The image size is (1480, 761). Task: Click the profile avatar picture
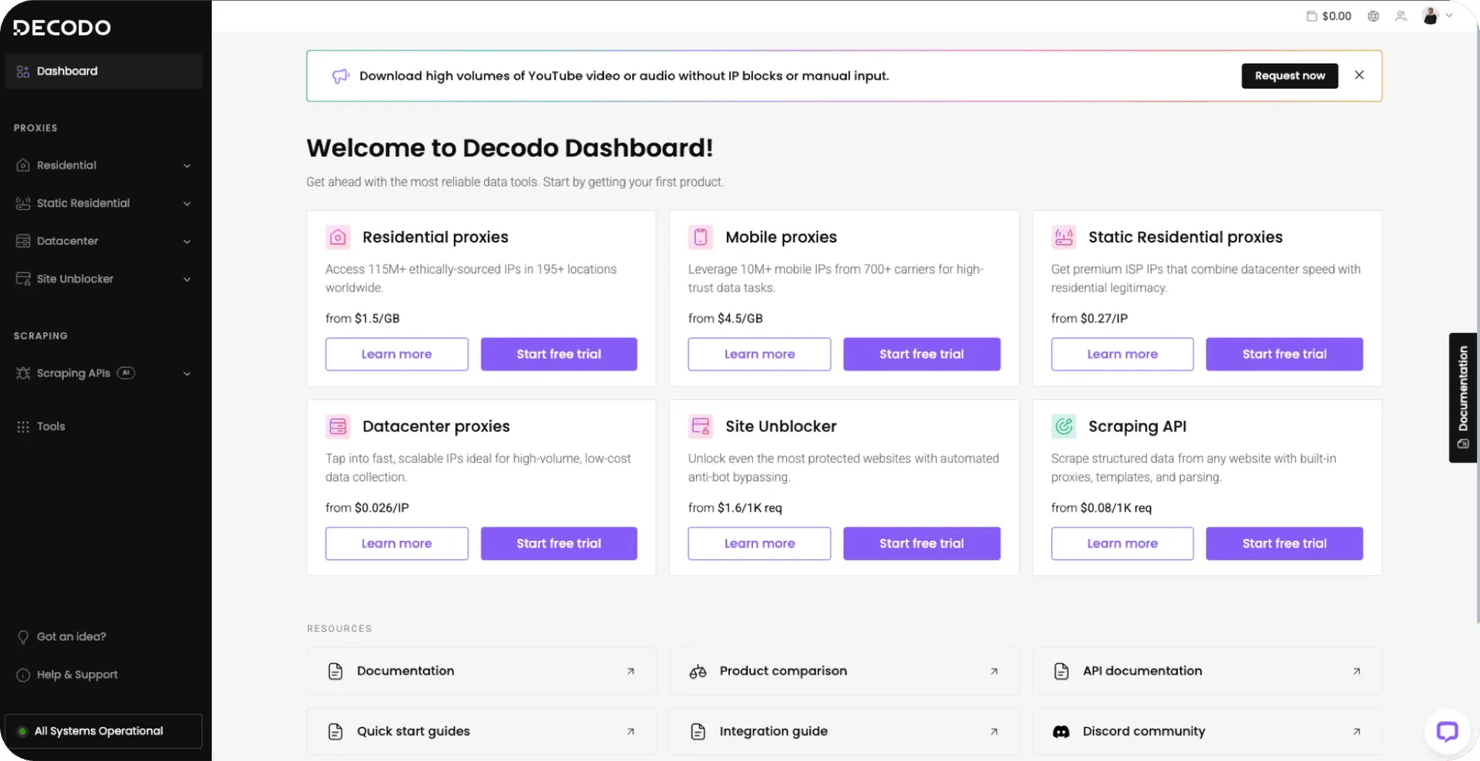point(1431,16)
